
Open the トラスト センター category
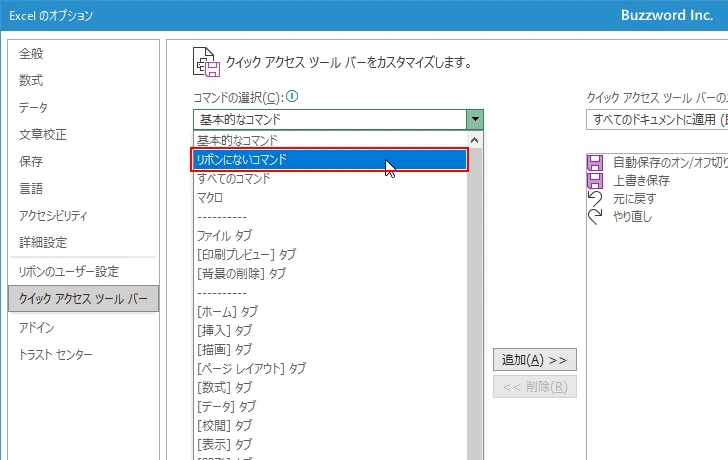[x=84, y=355]
